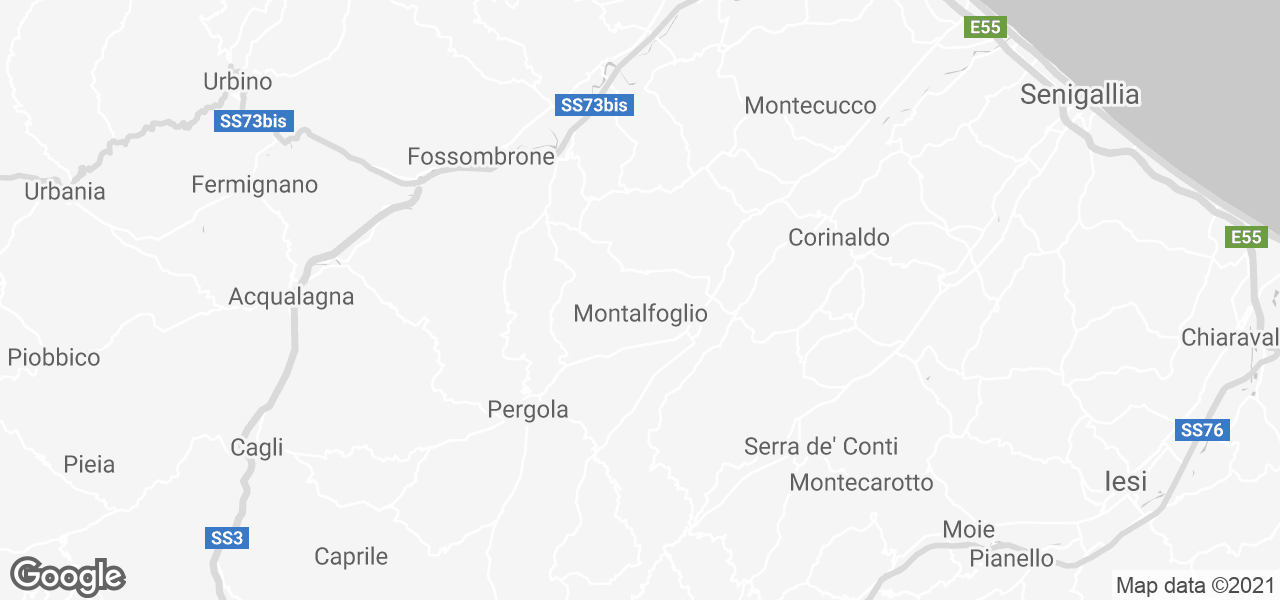This screenshot has width=1280, height=600.
Task: Click the SS73bis shield near Urbino
Action: pos(254,121)
